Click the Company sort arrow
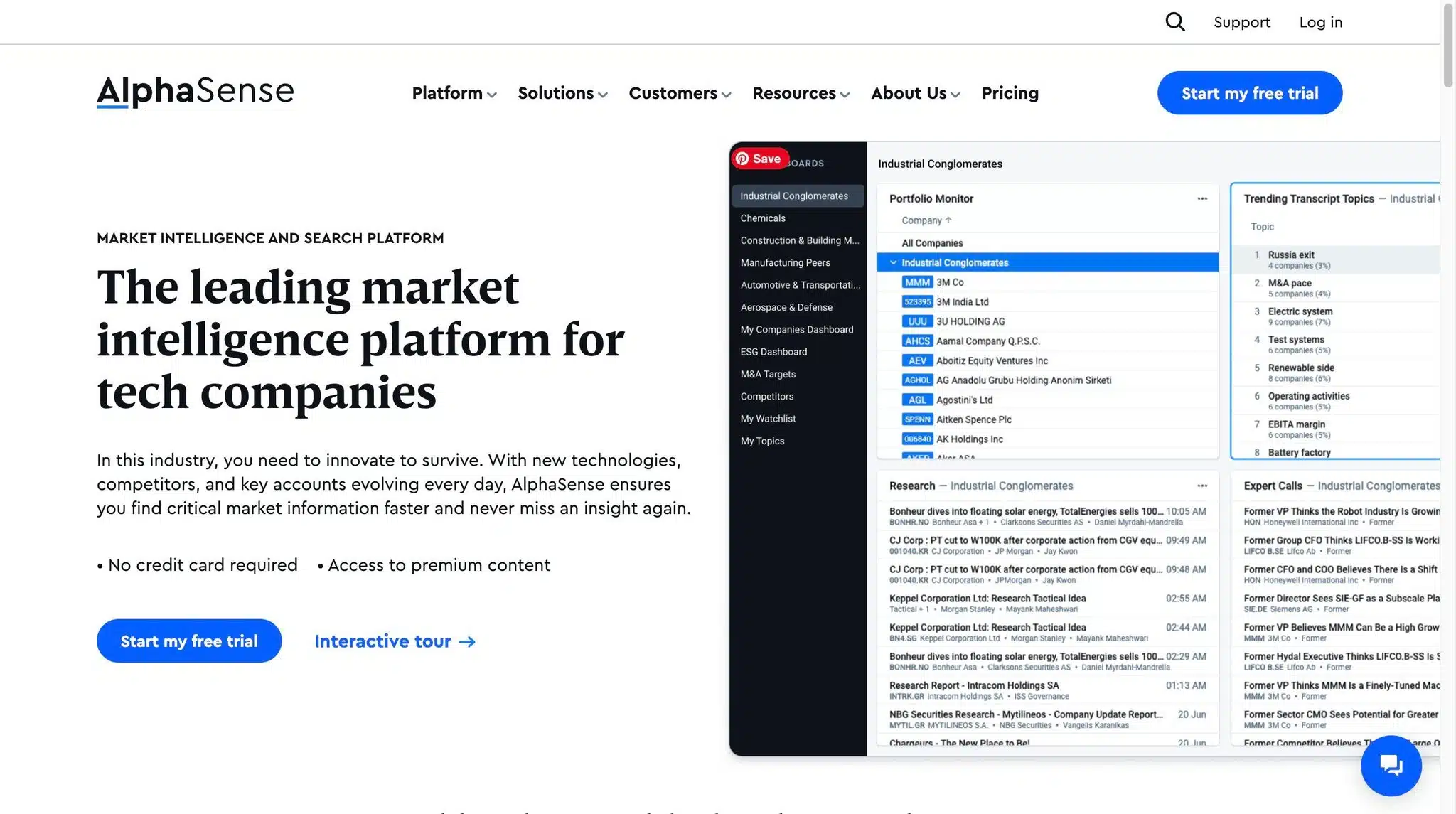The image size is (1456, 814). tap(948, 220)
